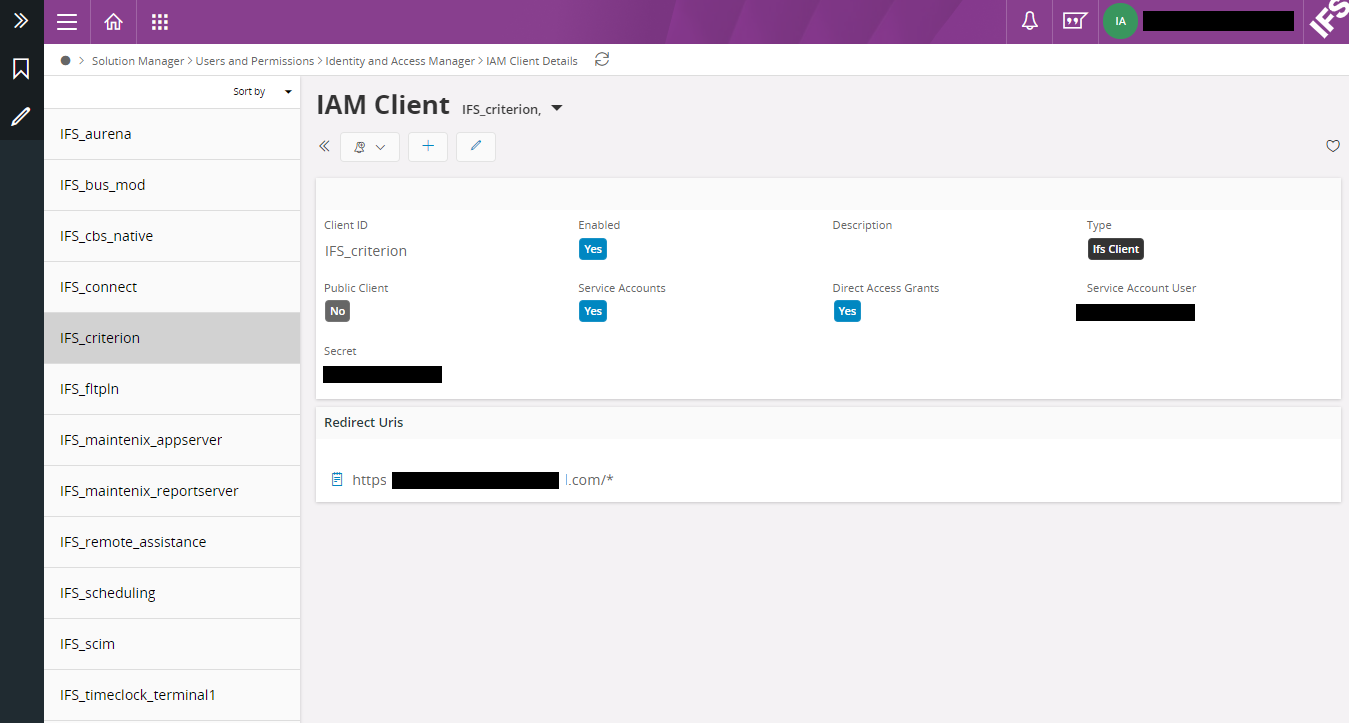Navigate to Identity and Access Manager breadcrumb
The image size is (1349, 723).
click(400, 61)
